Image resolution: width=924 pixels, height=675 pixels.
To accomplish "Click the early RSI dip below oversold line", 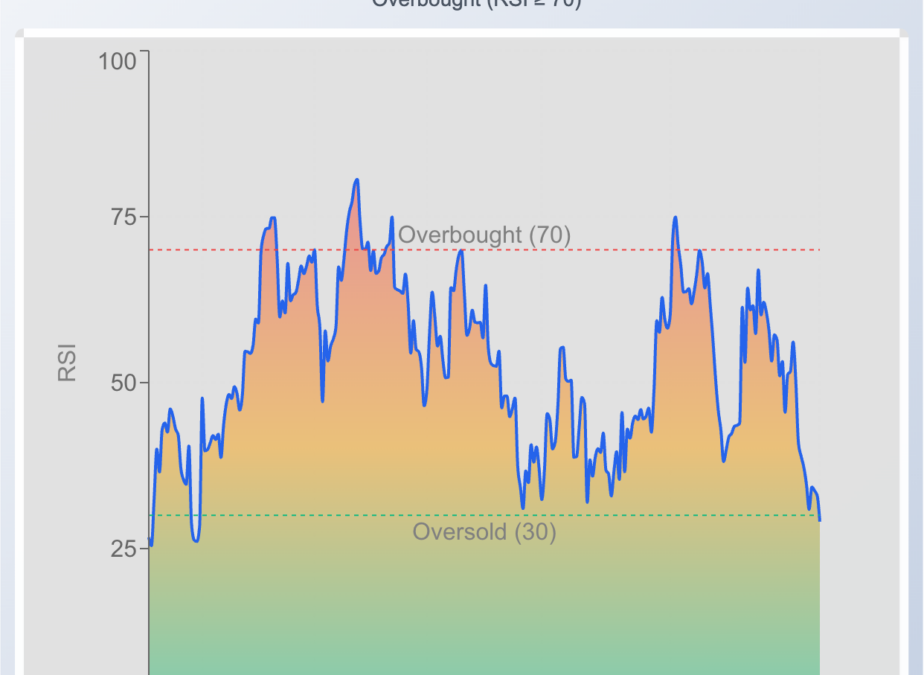I will [x=196, y=540].
